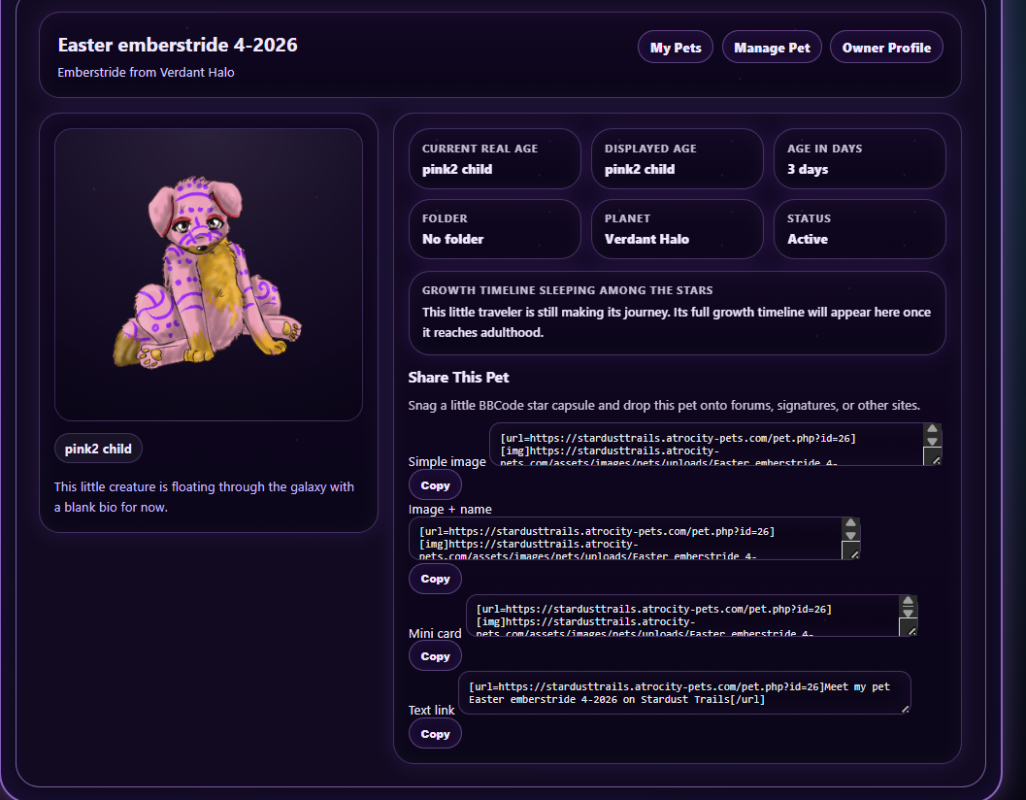Open the My Pets page
Screen dimensions: 1026x800
[675, 48]
